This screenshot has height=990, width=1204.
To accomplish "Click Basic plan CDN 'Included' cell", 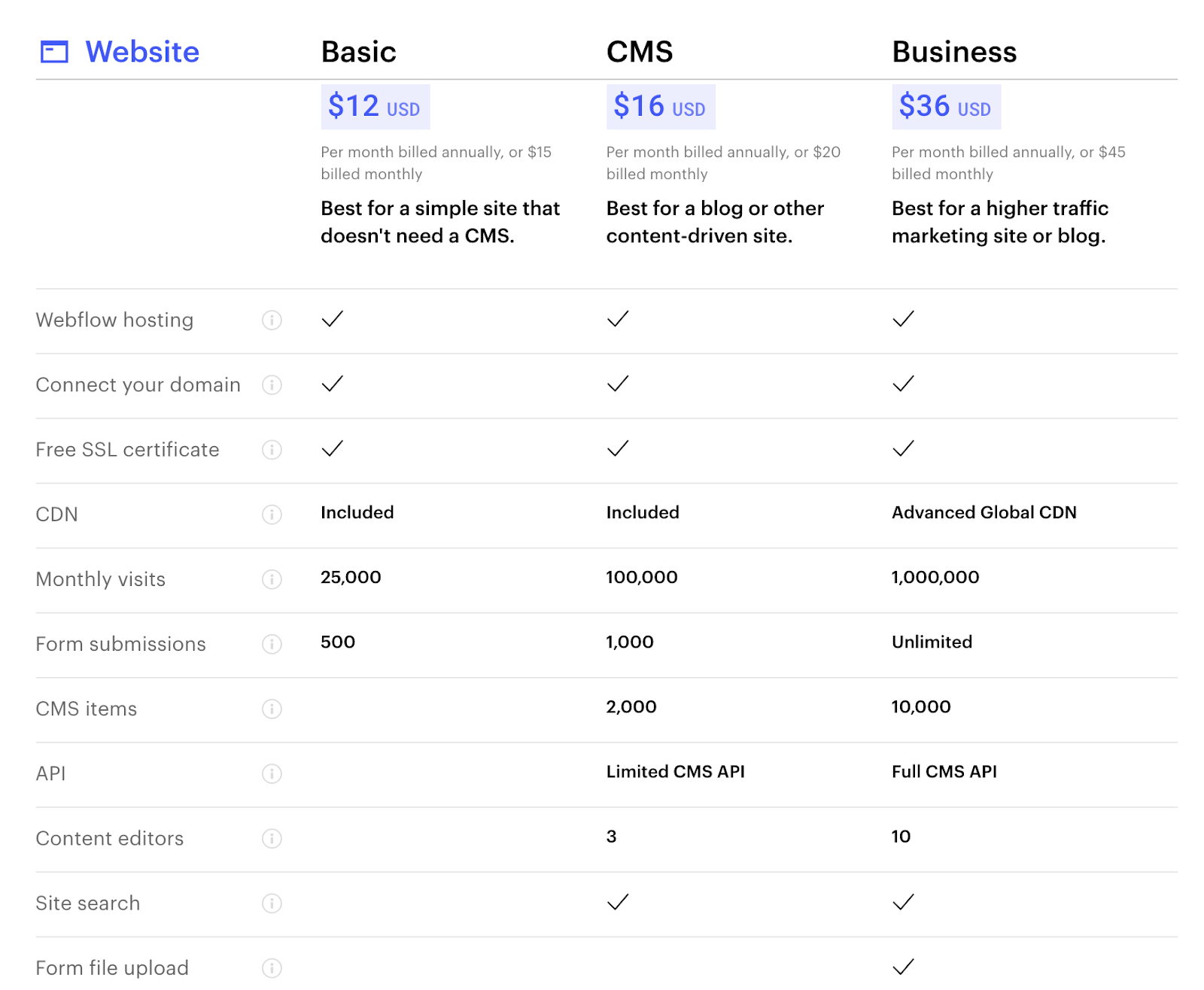I will [357, 512].
